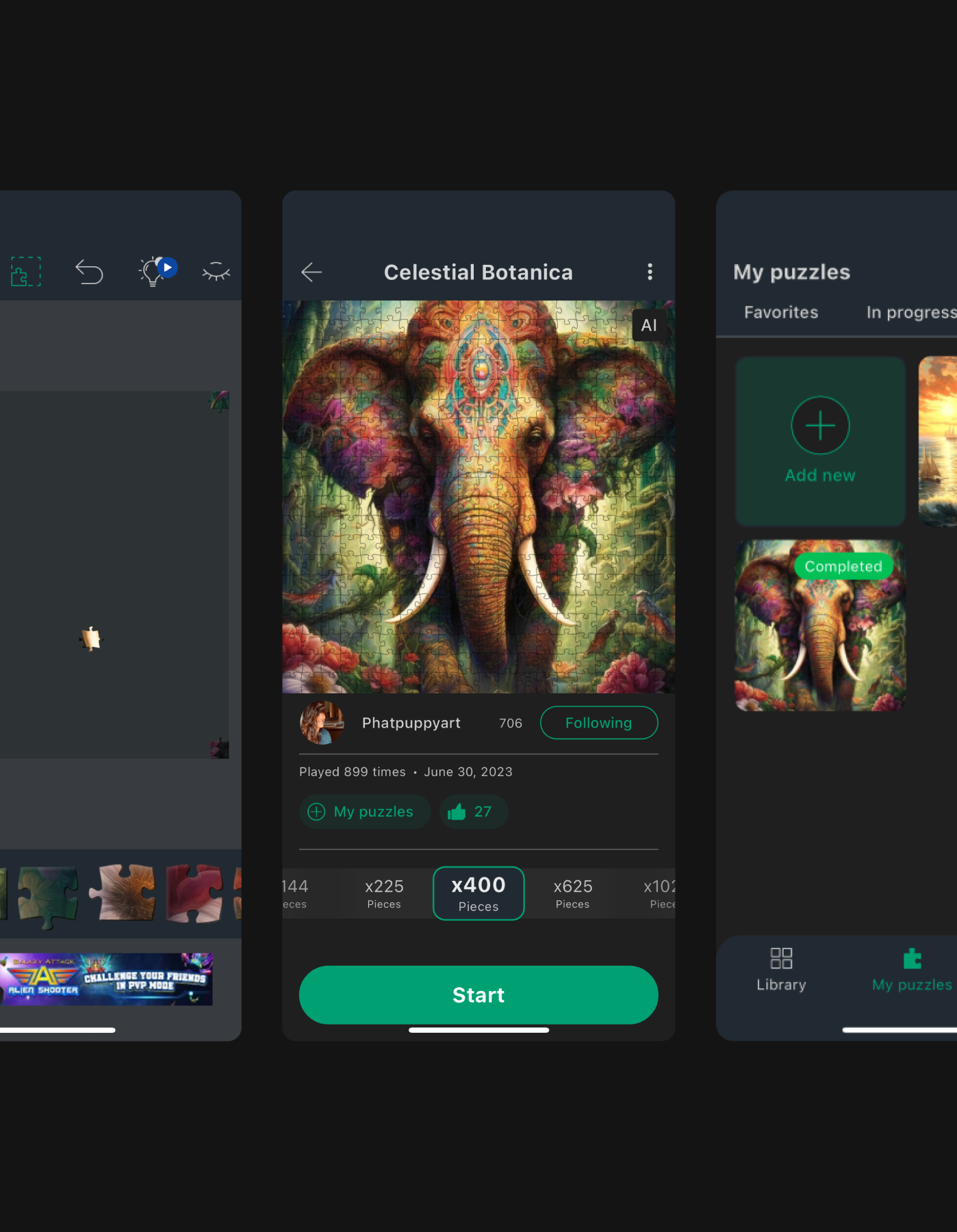Screen dimensions: 957x1232
Task: Pick the tan brown jigsaw piece in tray
Action: click(123, 892)
